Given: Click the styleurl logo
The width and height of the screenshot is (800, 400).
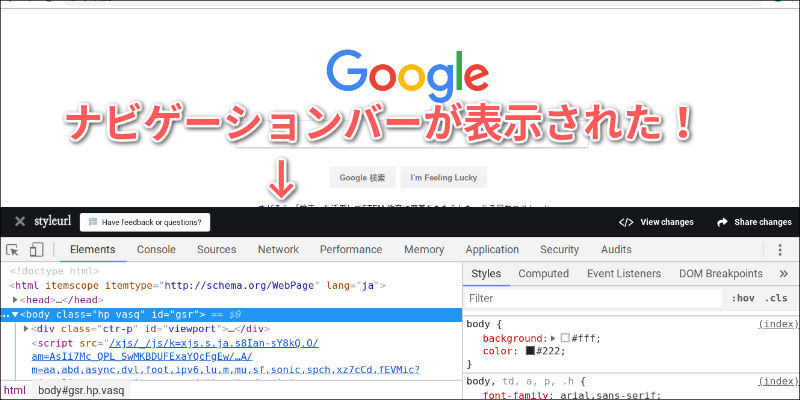Looking at the screenshot, I should 53,221.
